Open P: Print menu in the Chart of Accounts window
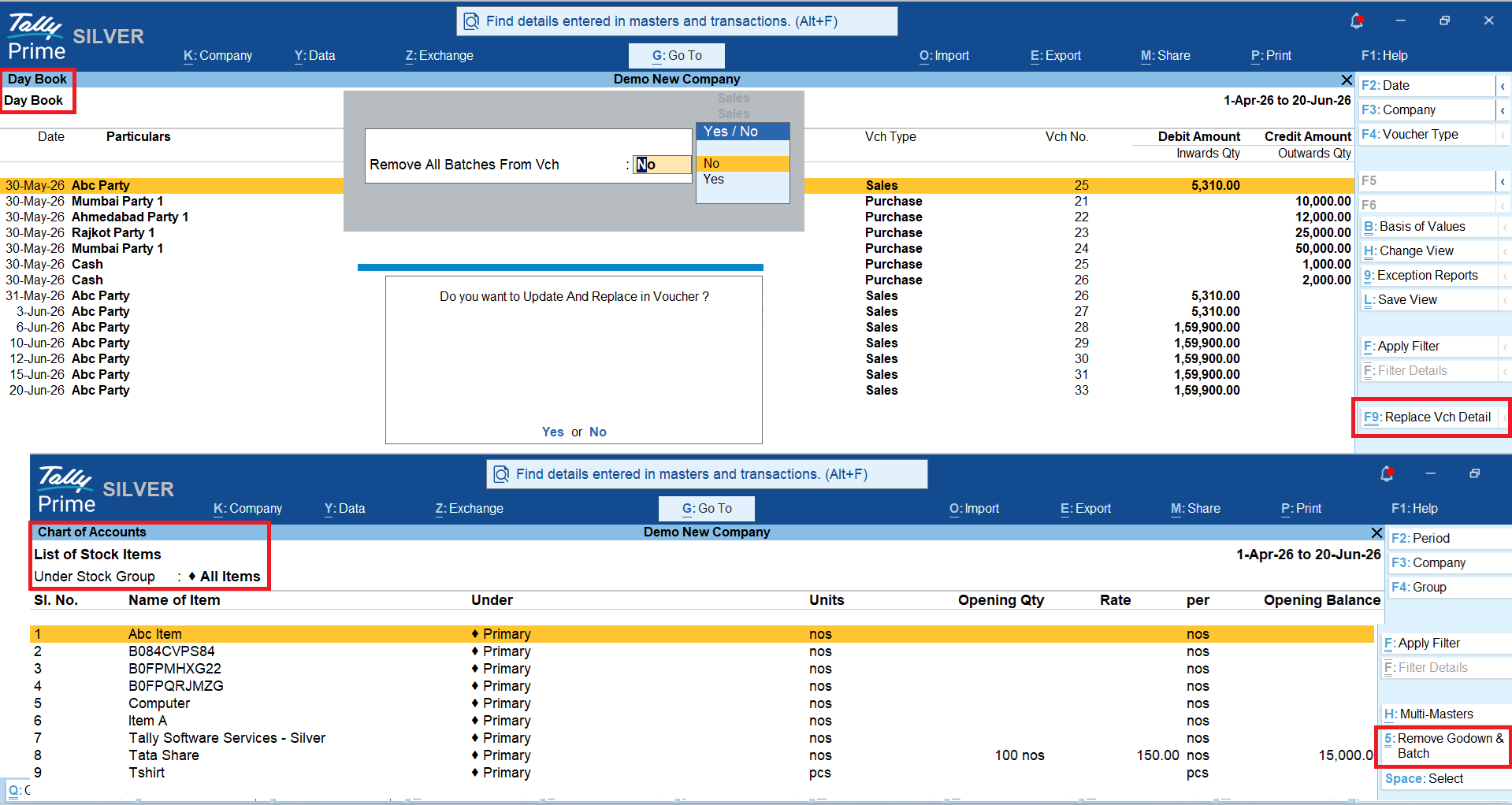Screen dimensions: 1512x805 click(1301, 509)
